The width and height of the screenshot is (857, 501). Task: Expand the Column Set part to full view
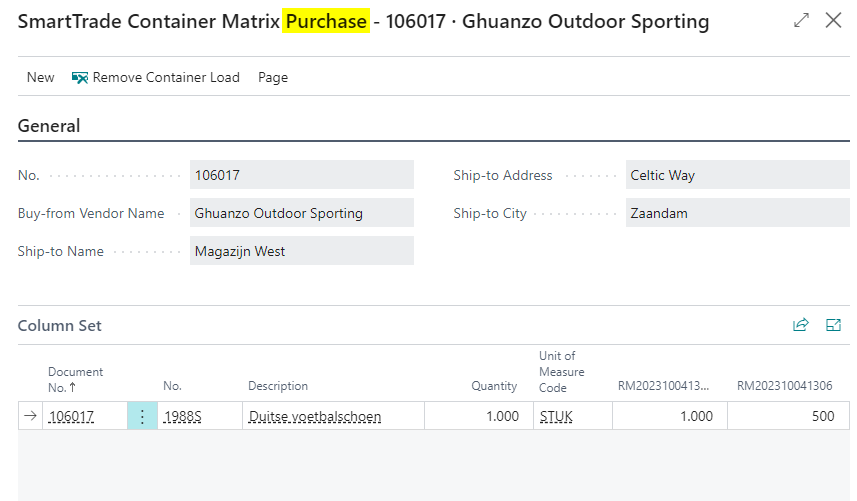pyautogui.click(x=833, y=325)
